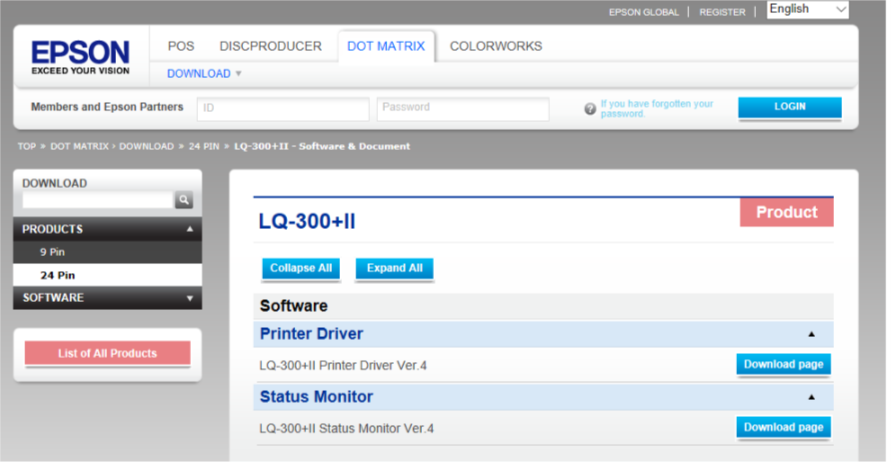
Task: Click the ID input field
Action: pyautogui.click(x=283, y=109)
